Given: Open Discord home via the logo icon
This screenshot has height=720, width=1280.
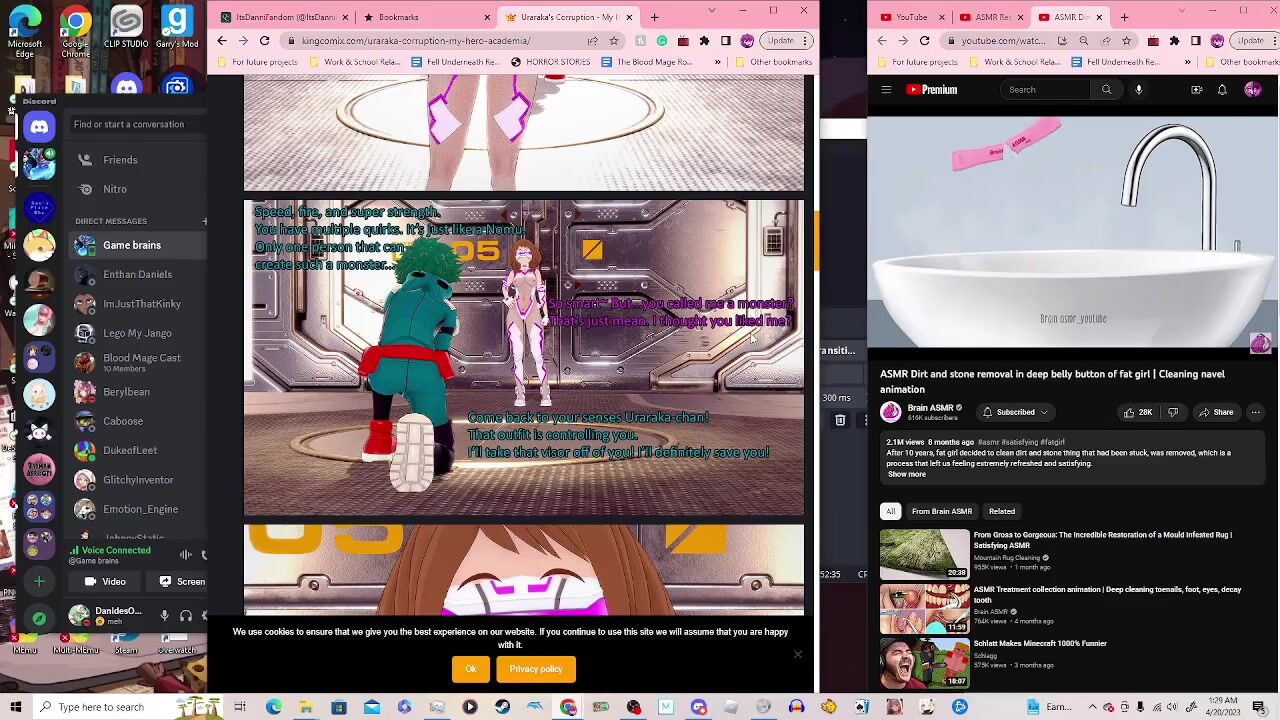Looking at the screenshot, I should click(39, 126).
